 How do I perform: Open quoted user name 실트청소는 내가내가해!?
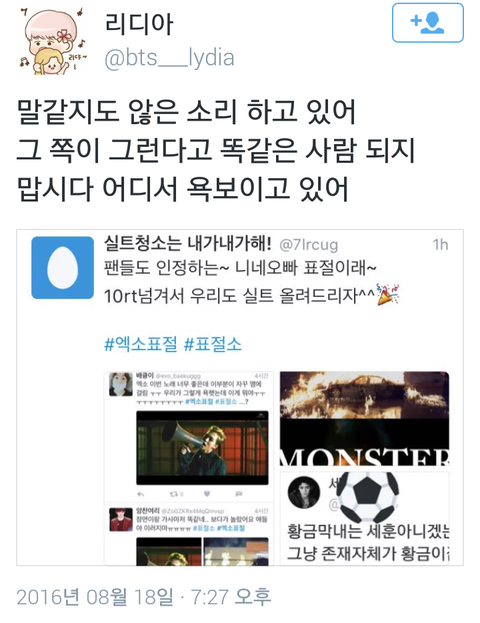coord(188,243)
